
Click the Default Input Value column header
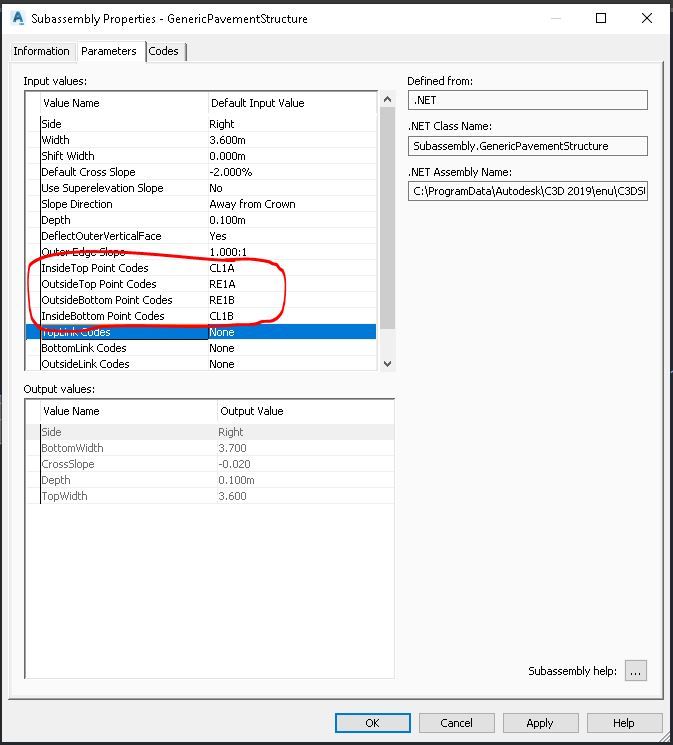(258, 103)
